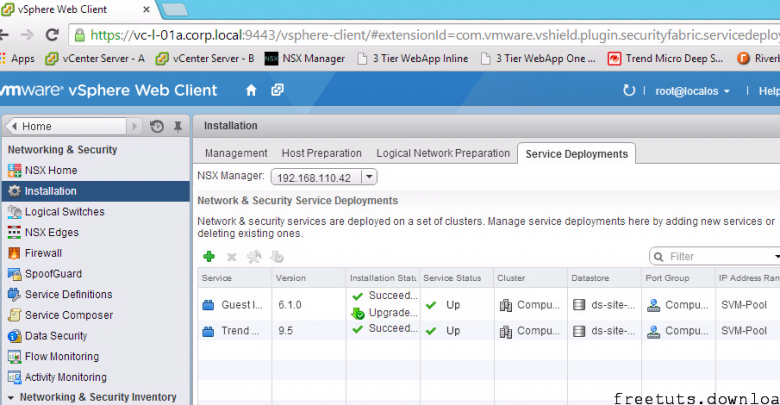Click the navigator forward arrow beside Home

tap(134, 126)
